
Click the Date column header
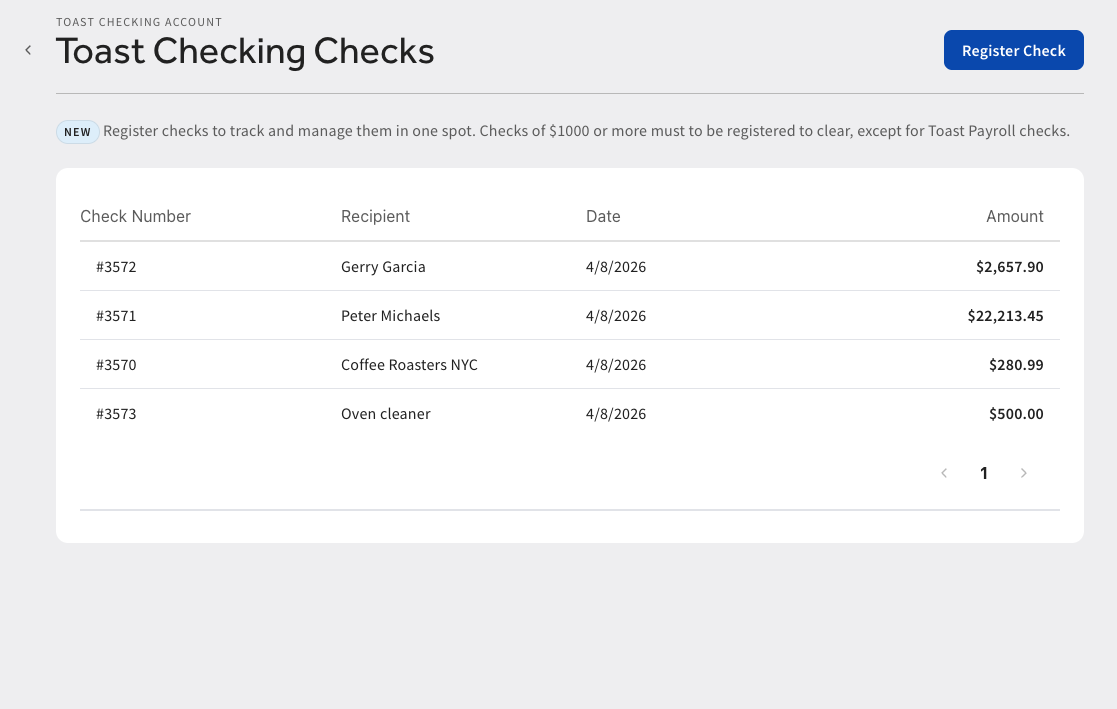pos(603,217)
